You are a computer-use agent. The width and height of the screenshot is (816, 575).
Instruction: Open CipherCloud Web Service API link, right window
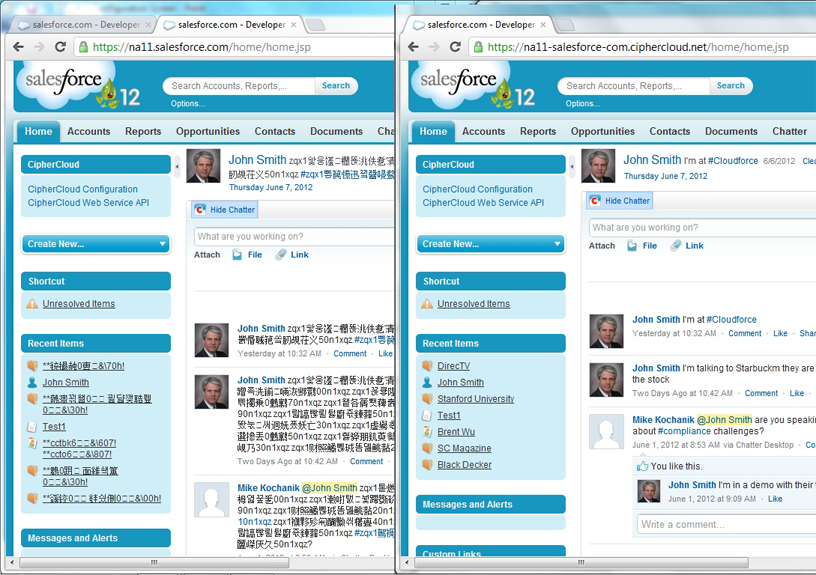coord(483,202)
